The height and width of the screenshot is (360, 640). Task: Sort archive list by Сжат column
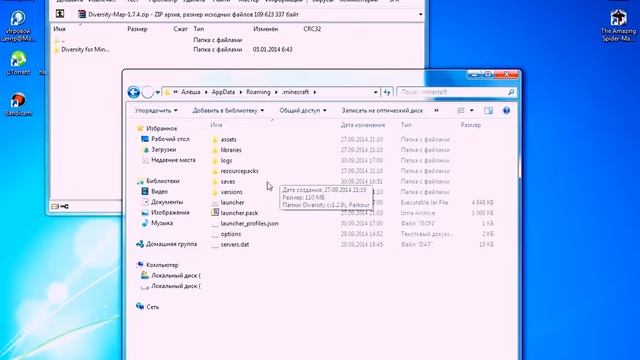click(x=180, y=29)
